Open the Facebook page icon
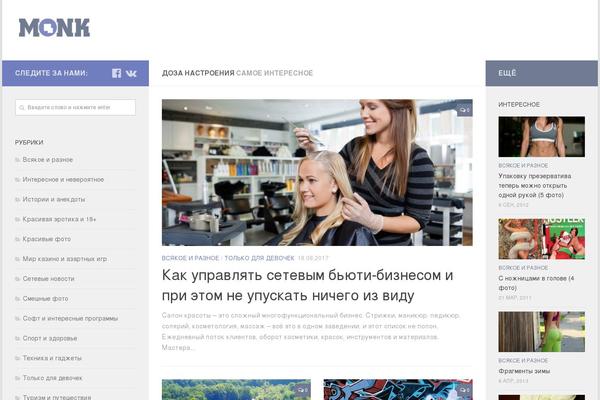600x400 pixels. [117, 73]
